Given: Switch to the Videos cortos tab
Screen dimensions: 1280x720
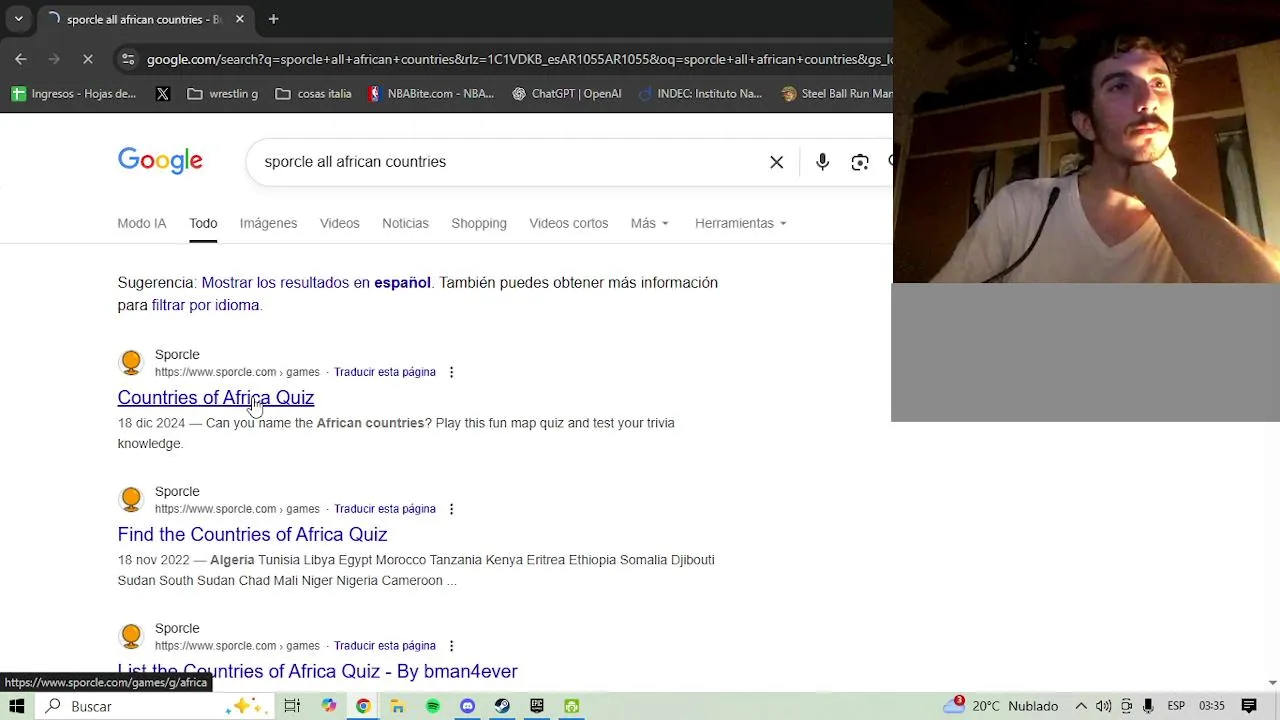Looking at the screenshot, I should coord(568,223).
